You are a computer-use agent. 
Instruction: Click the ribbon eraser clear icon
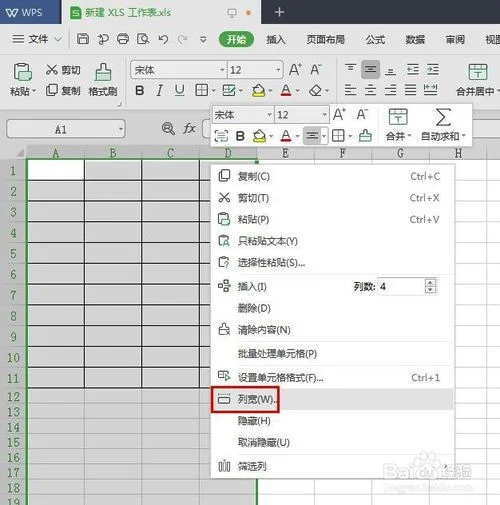[x=315, y=90]
